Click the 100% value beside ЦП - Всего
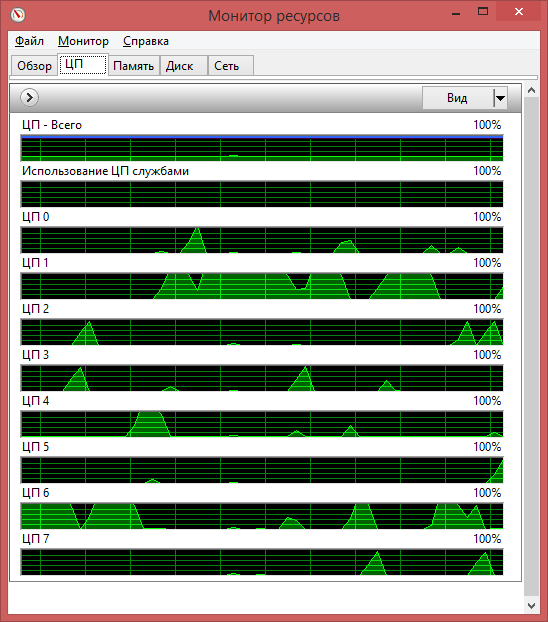Screen dimensions: 548x622 tap(487, 125)
